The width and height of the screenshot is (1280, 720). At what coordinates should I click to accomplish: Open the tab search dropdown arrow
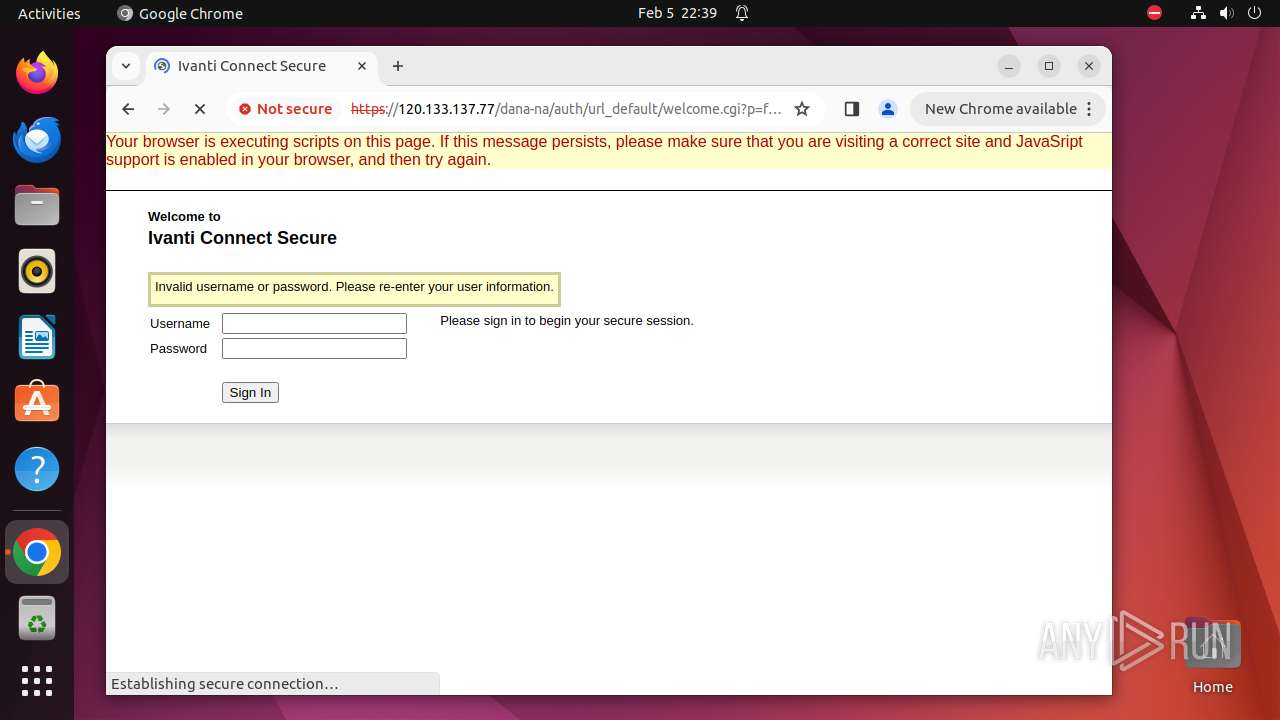[x=126, y=66]
